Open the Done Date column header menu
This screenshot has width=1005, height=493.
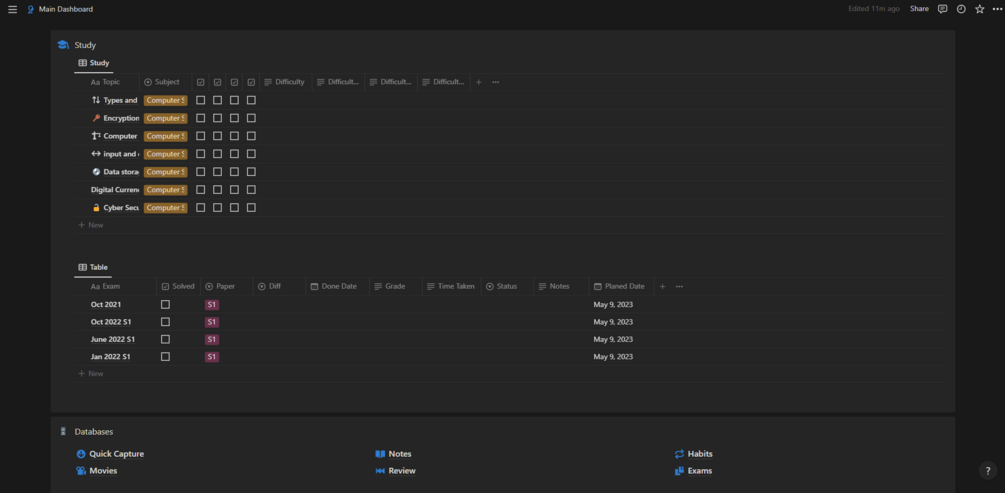338,287
